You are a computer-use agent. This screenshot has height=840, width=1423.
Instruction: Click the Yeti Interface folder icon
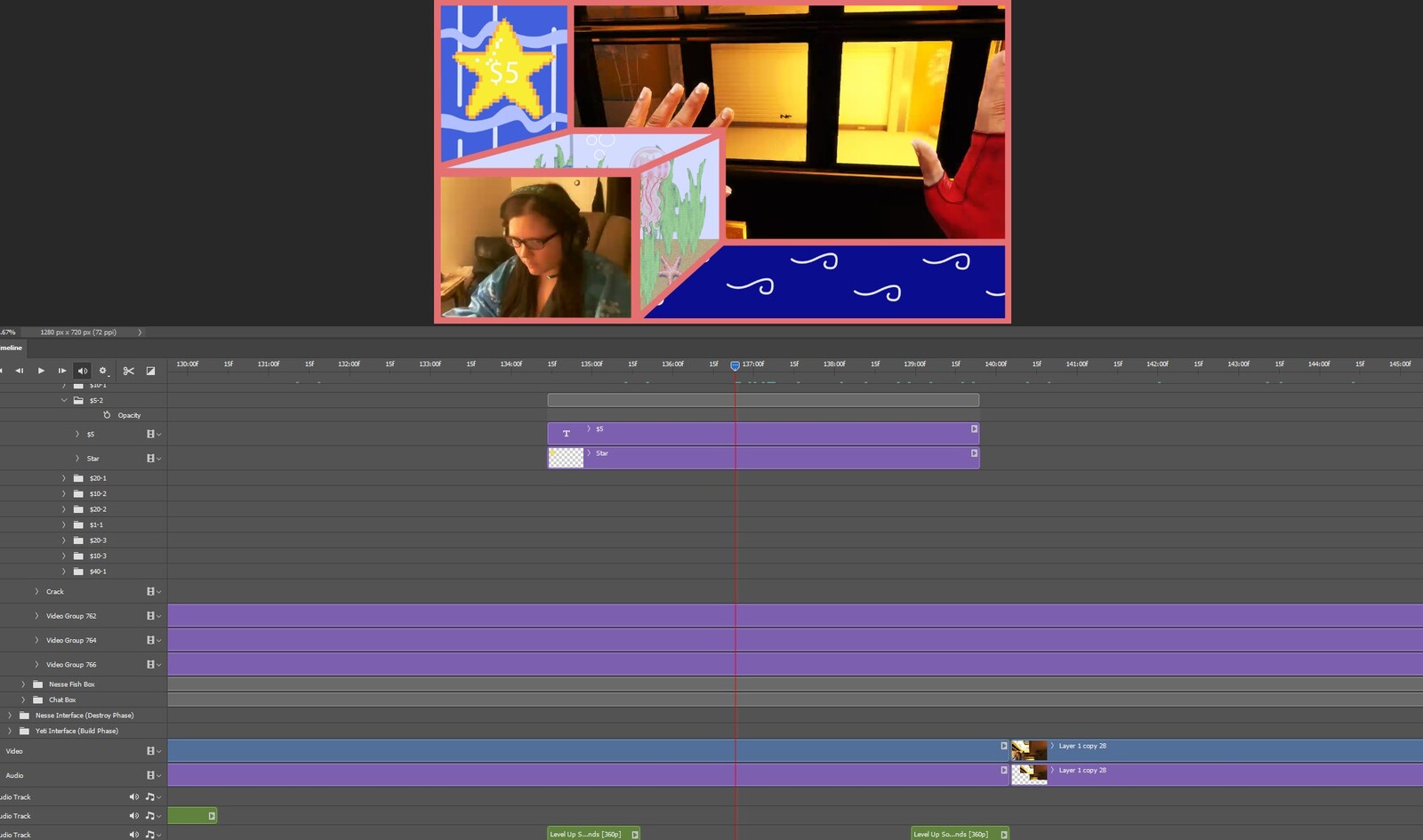[25, 731]
